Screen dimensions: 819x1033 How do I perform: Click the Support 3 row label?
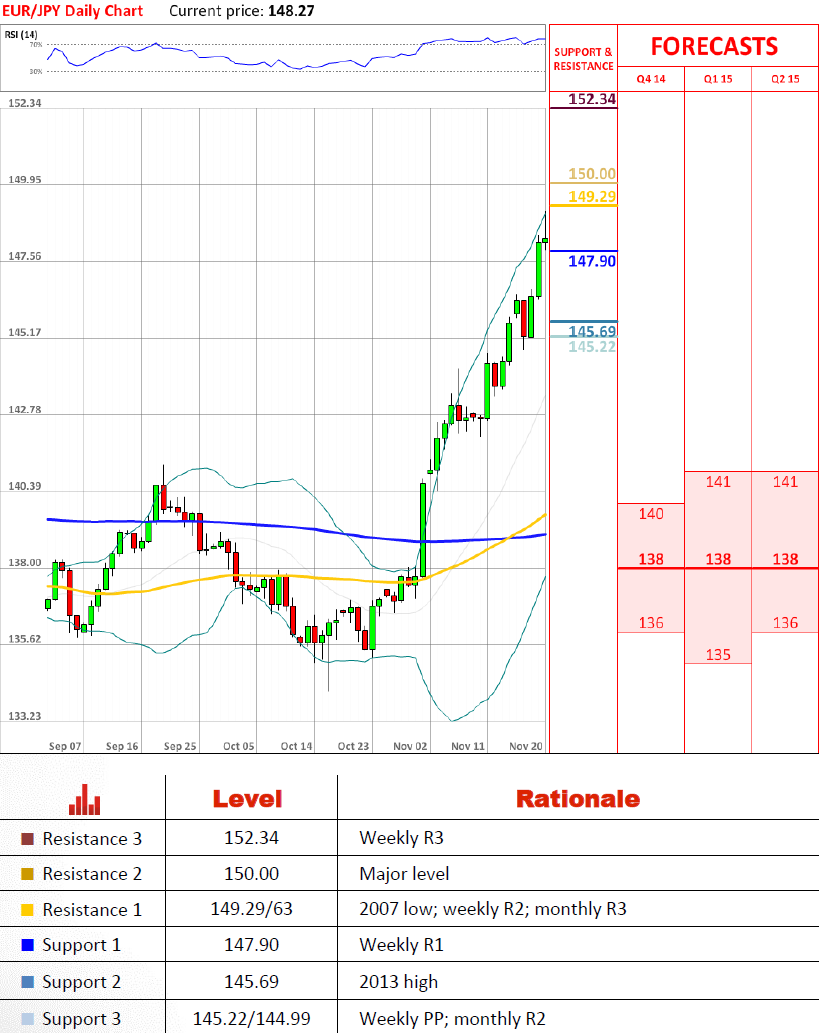(82, 1019)
